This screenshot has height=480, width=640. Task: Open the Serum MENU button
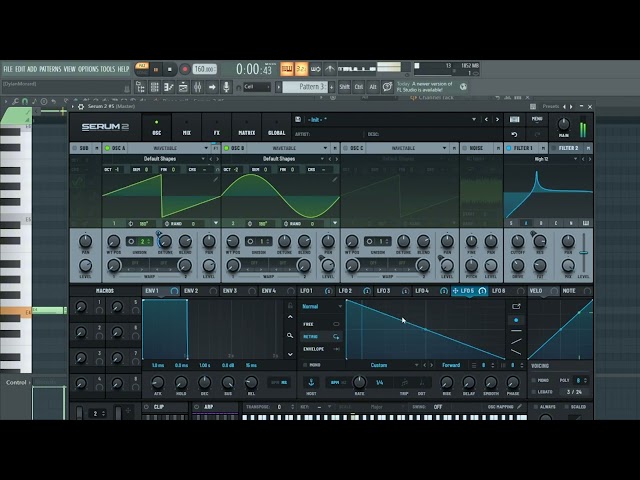(x=537, y=119)
